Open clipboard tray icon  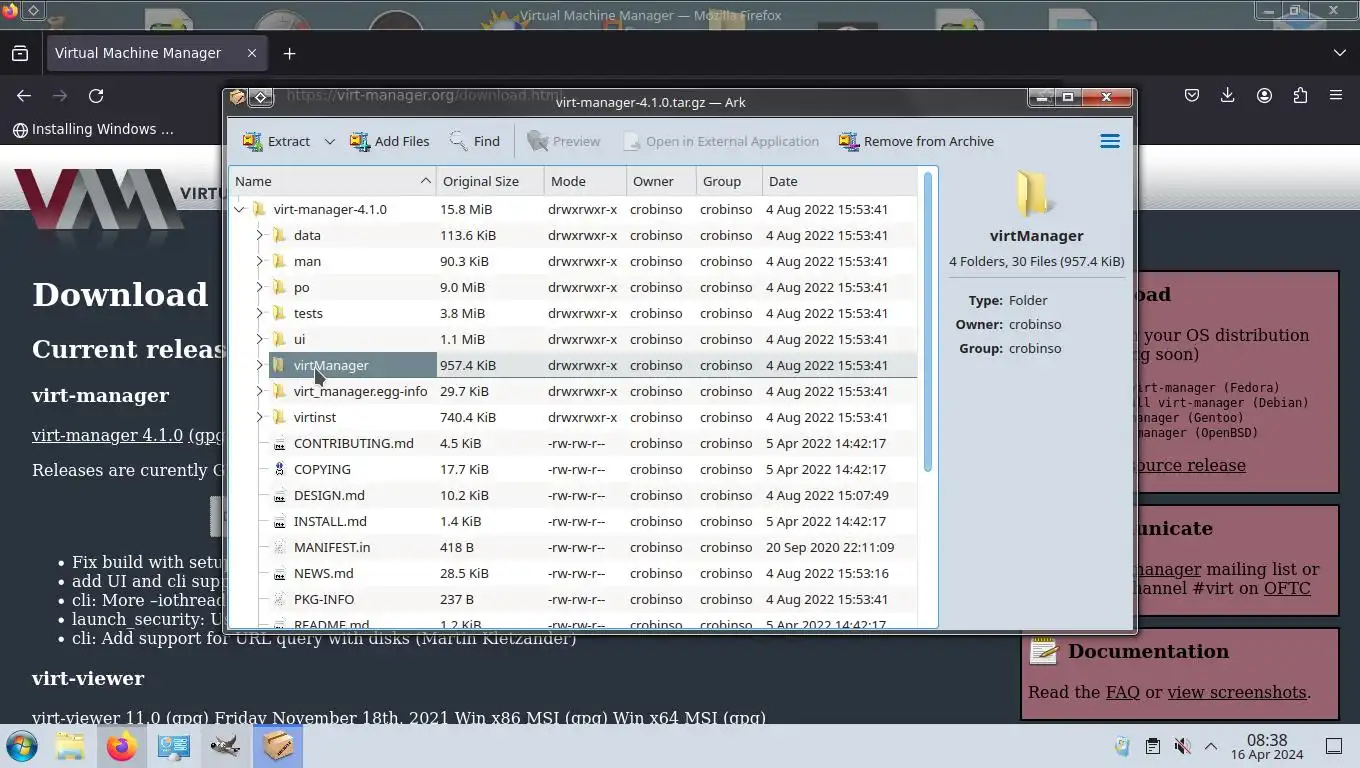(1152, 746)
